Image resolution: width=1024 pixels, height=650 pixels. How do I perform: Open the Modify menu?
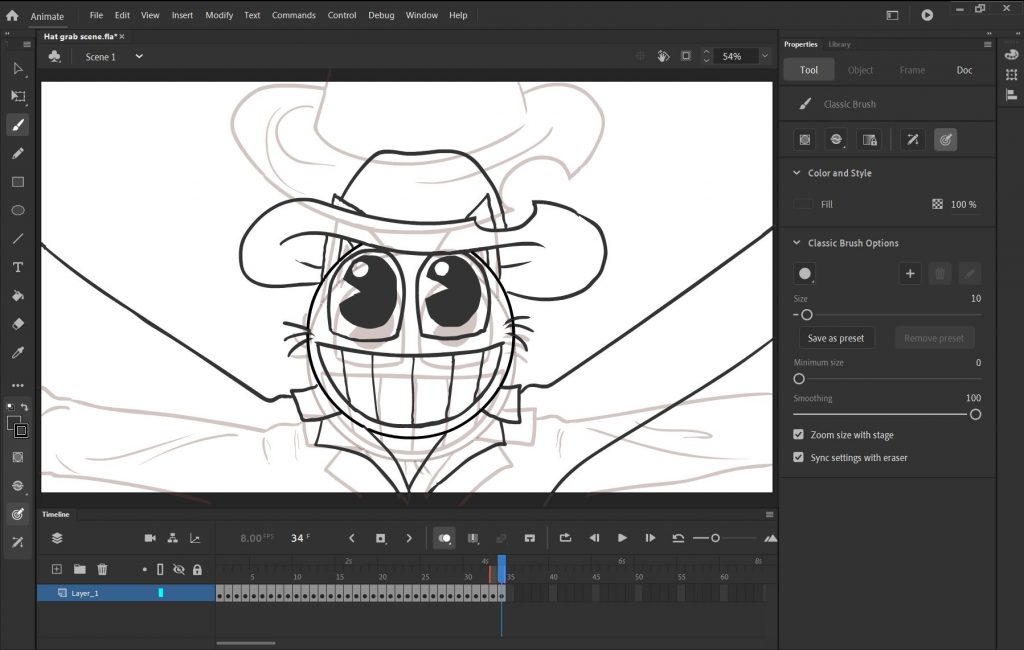point(219,15)
